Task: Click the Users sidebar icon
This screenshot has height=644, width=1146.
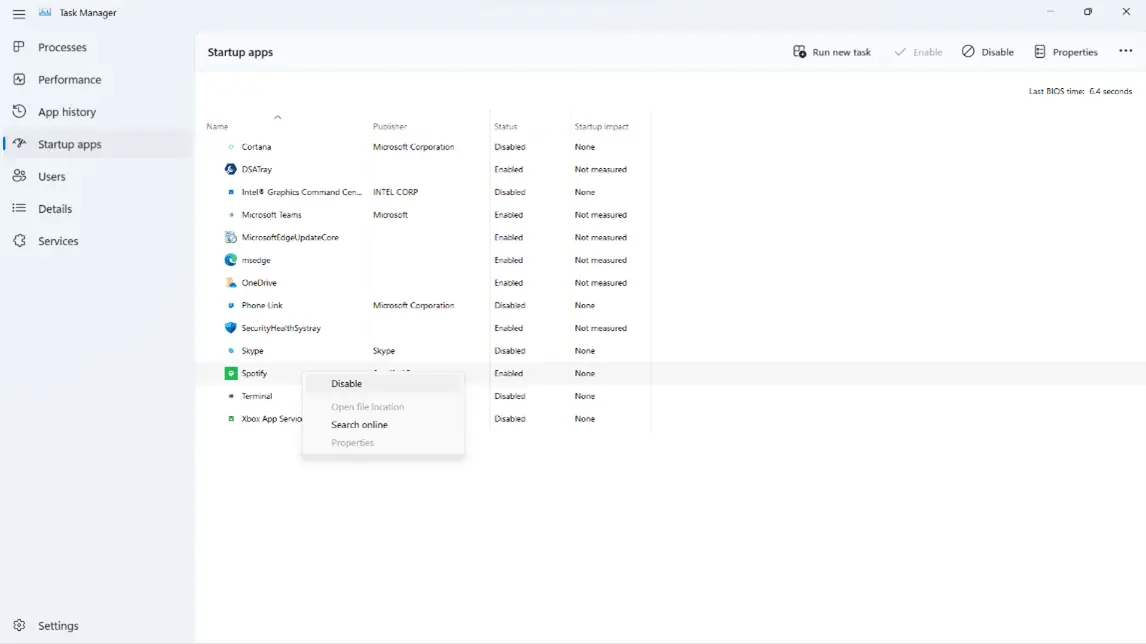Action: click(x=20, y=175)
